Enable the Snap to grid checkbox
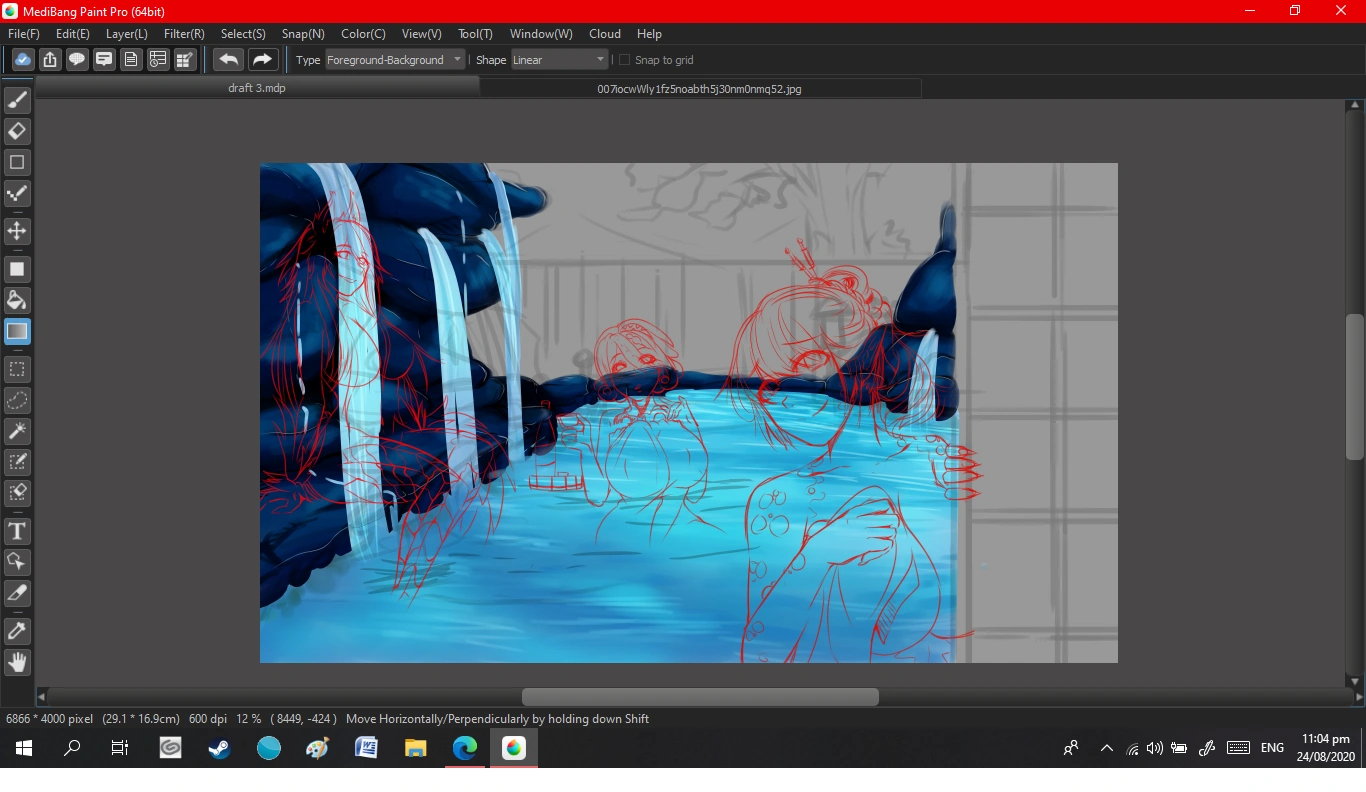This screenshot has width=1366, height=792. (x=625, y=60)
